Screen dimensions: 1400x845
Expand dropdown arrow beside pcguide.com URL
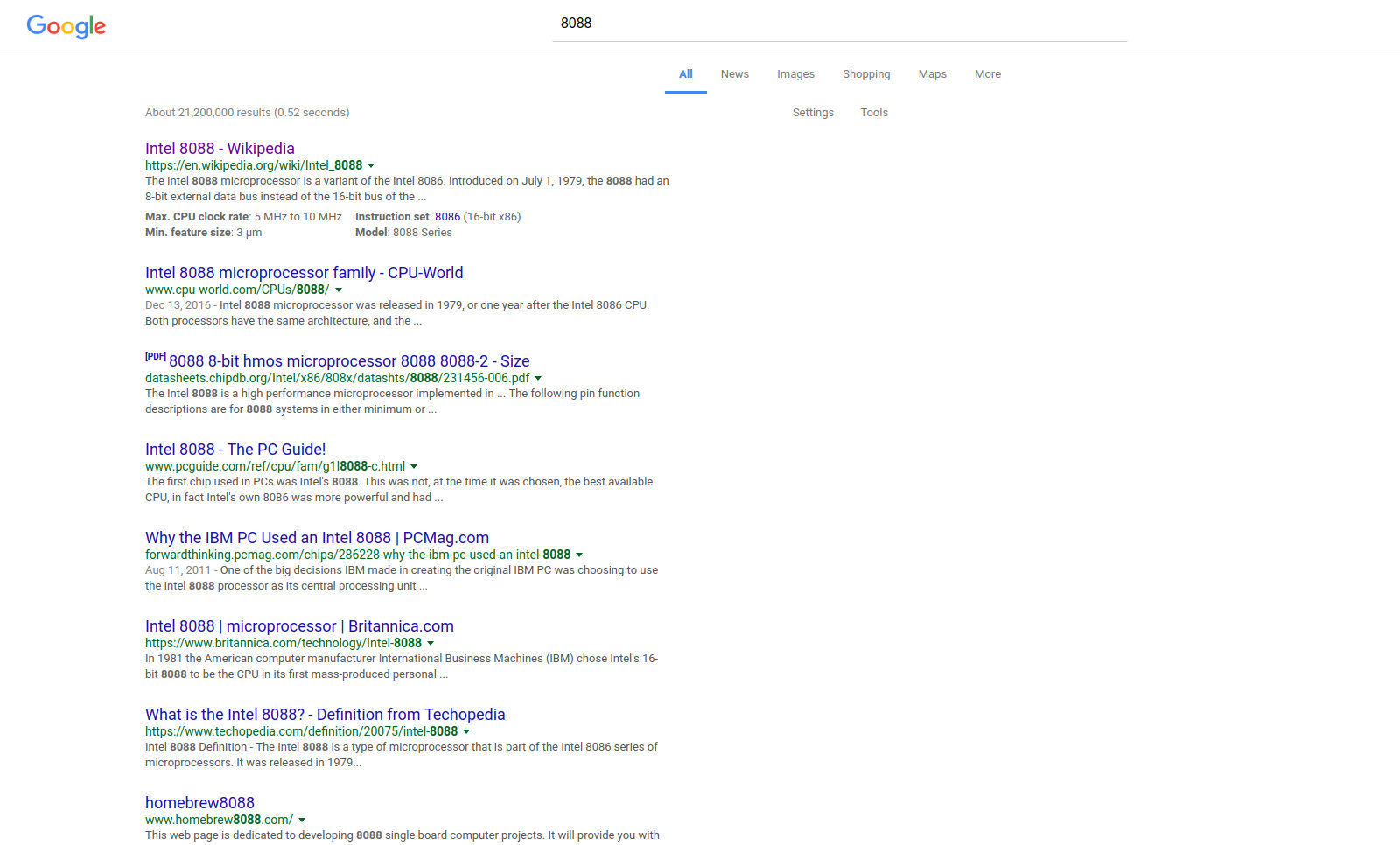[x=414, y=466]
